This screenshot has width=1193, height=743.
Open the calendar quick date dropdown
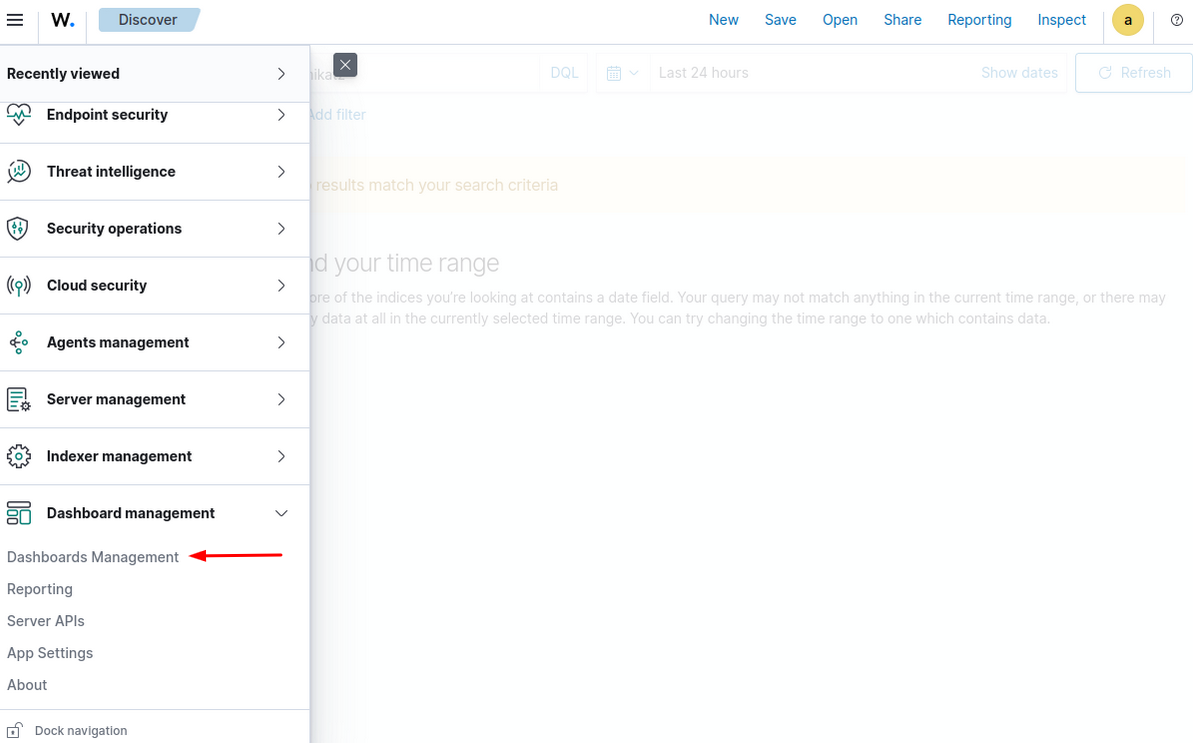pos(622,73)
